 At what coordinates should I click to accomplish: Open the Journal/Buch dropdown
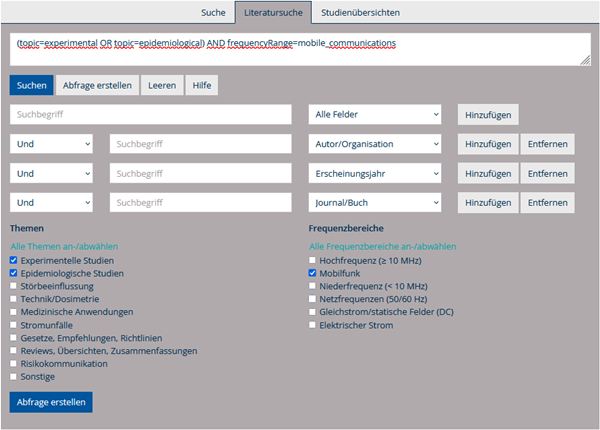point(374,202)
